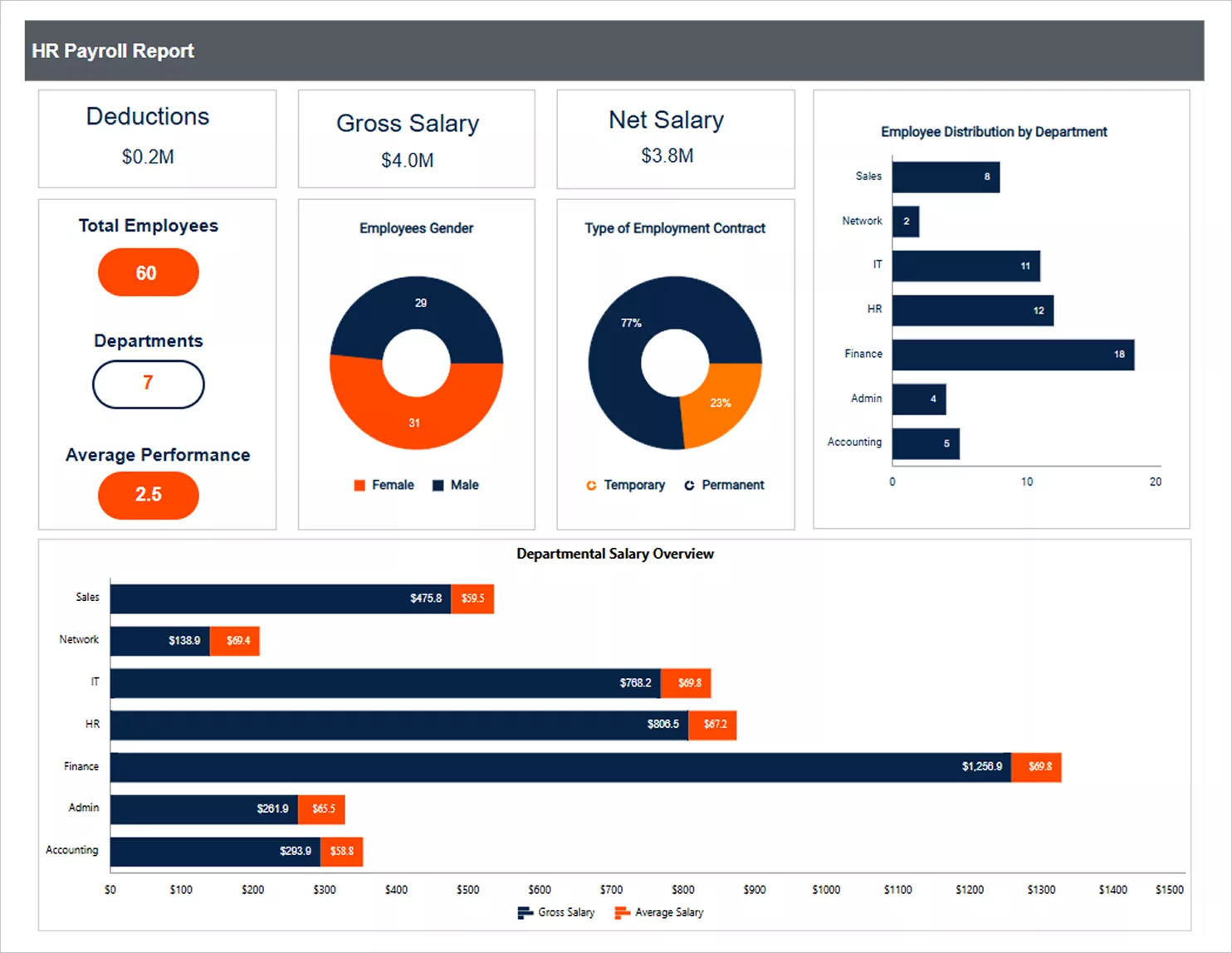Click the IT bar with 11 employees
Screen dimensions: 1232x953
pyautogui.click(x=966, y=266)
